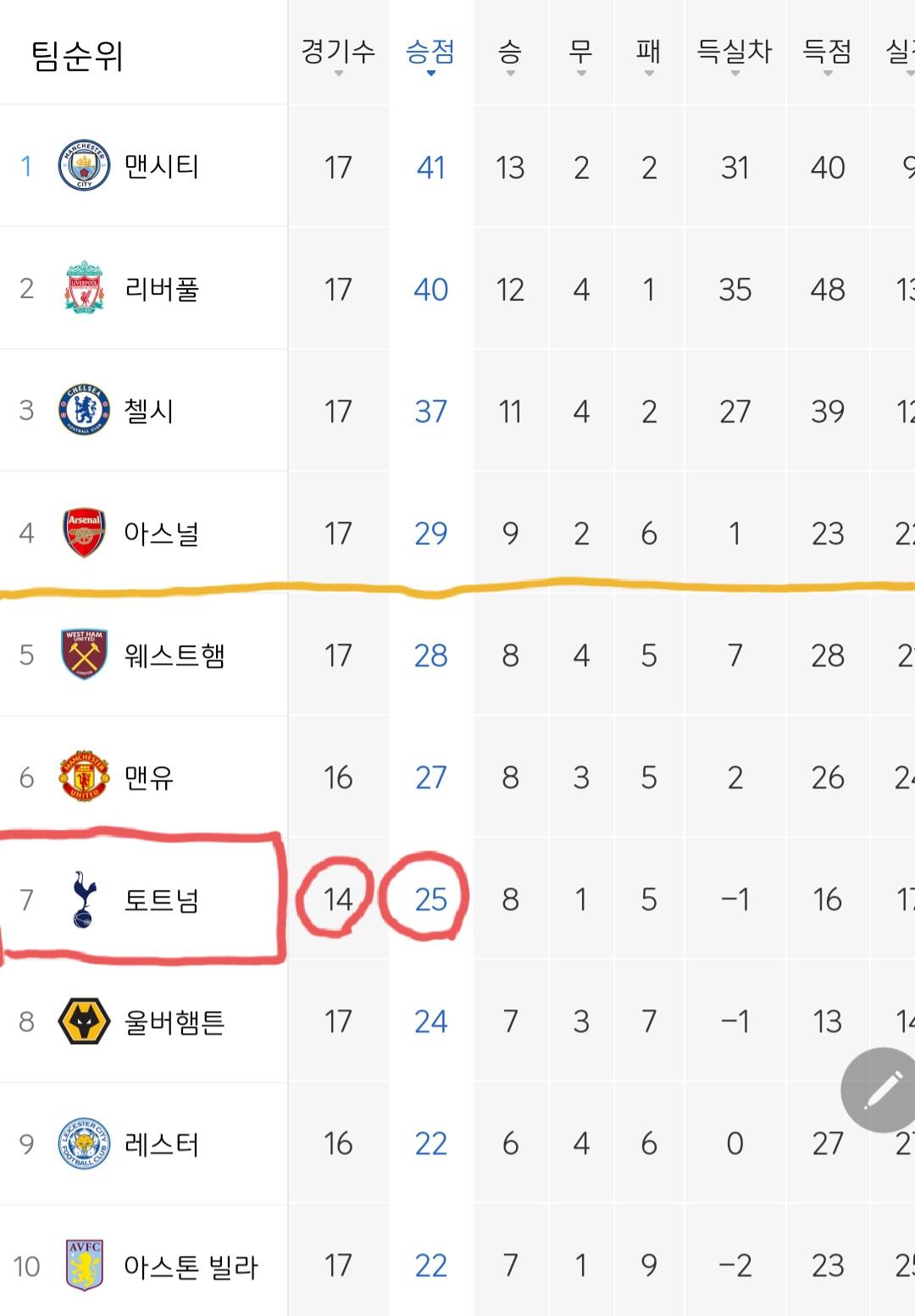Click the Chelsea club crest

pyautogui.click(x=84, y=410)
